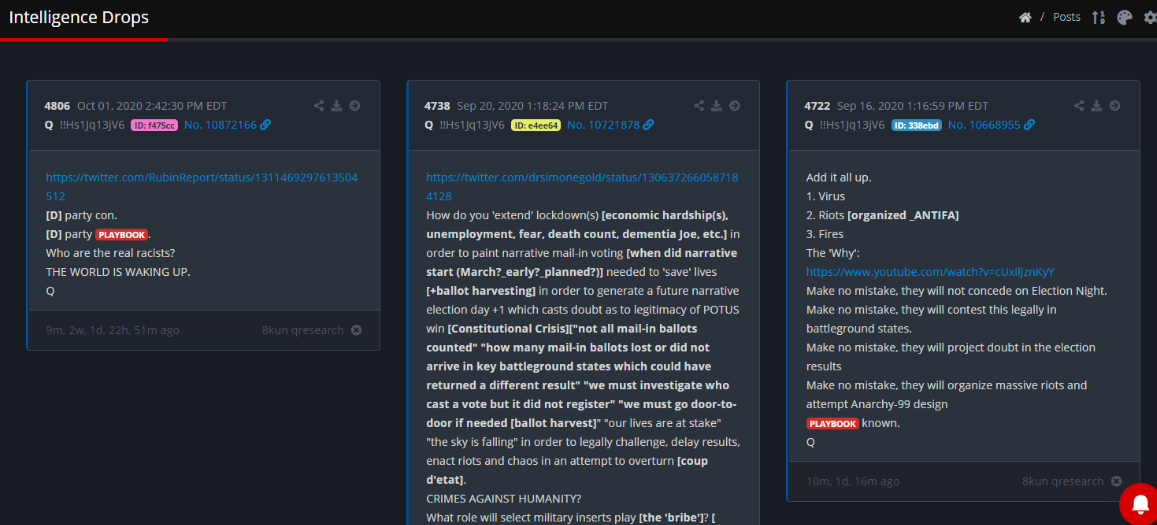Screen dimensions: 1157x525
Task: Download post 4738
Action: (716, 106)
